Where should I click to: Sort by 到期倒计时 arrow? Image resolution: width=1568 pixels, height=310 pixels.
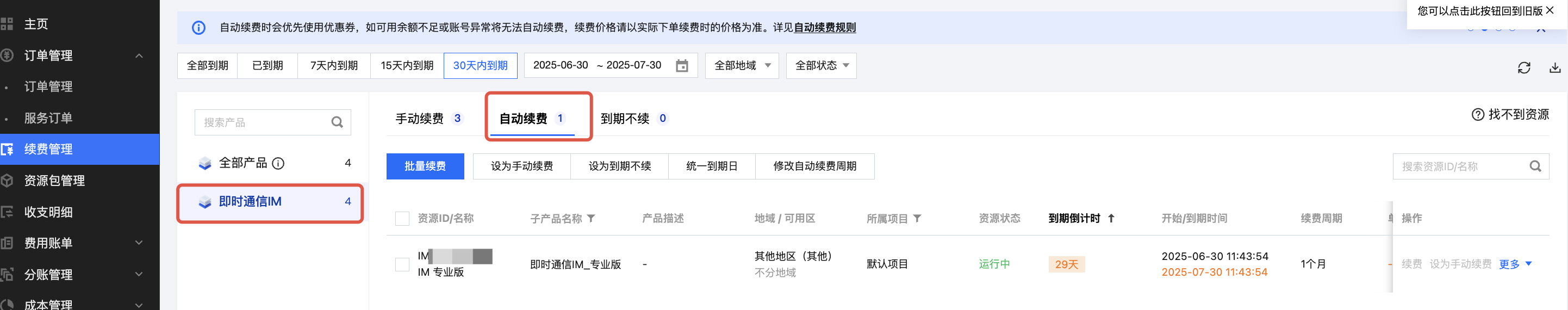point(1111,218)
